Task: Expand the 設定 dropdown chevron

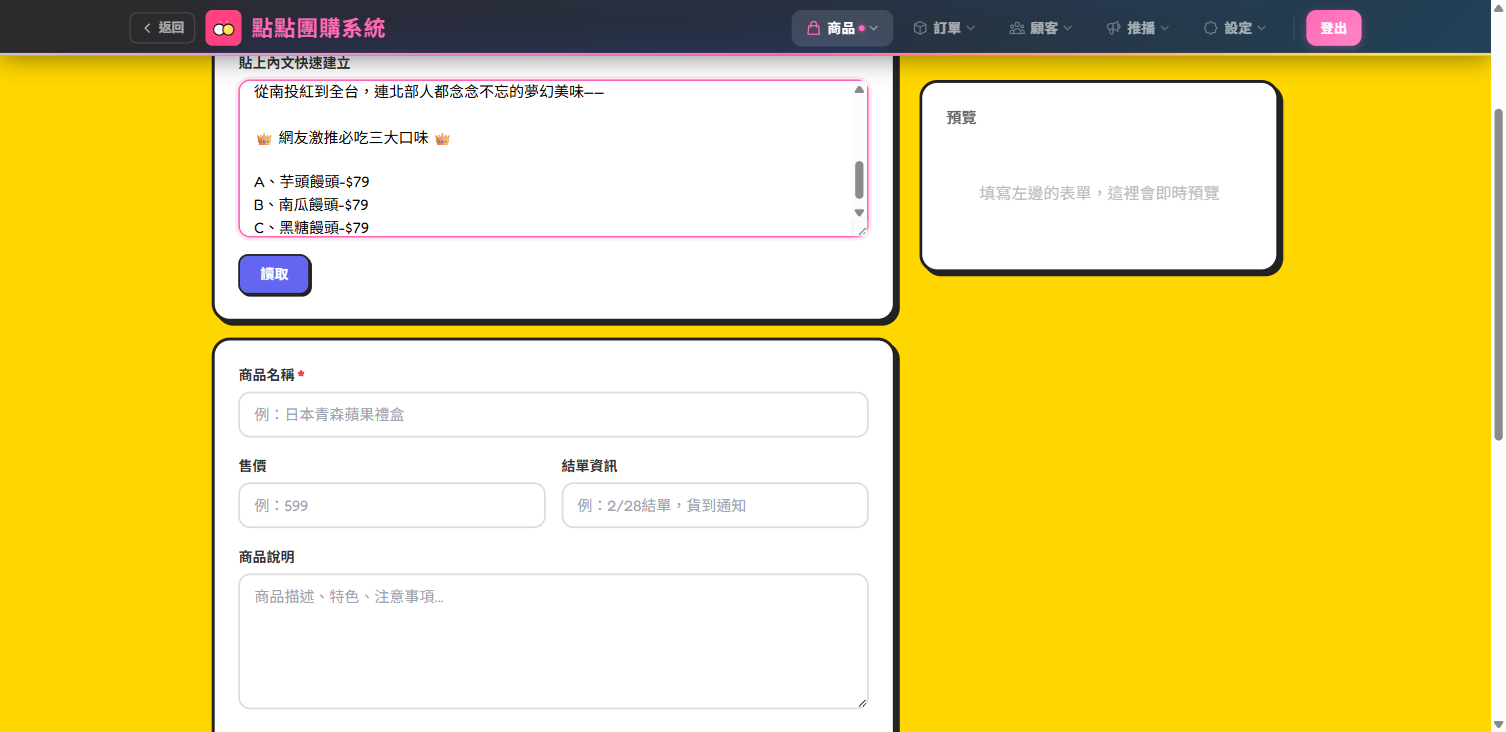Action: click(1261, 28)
